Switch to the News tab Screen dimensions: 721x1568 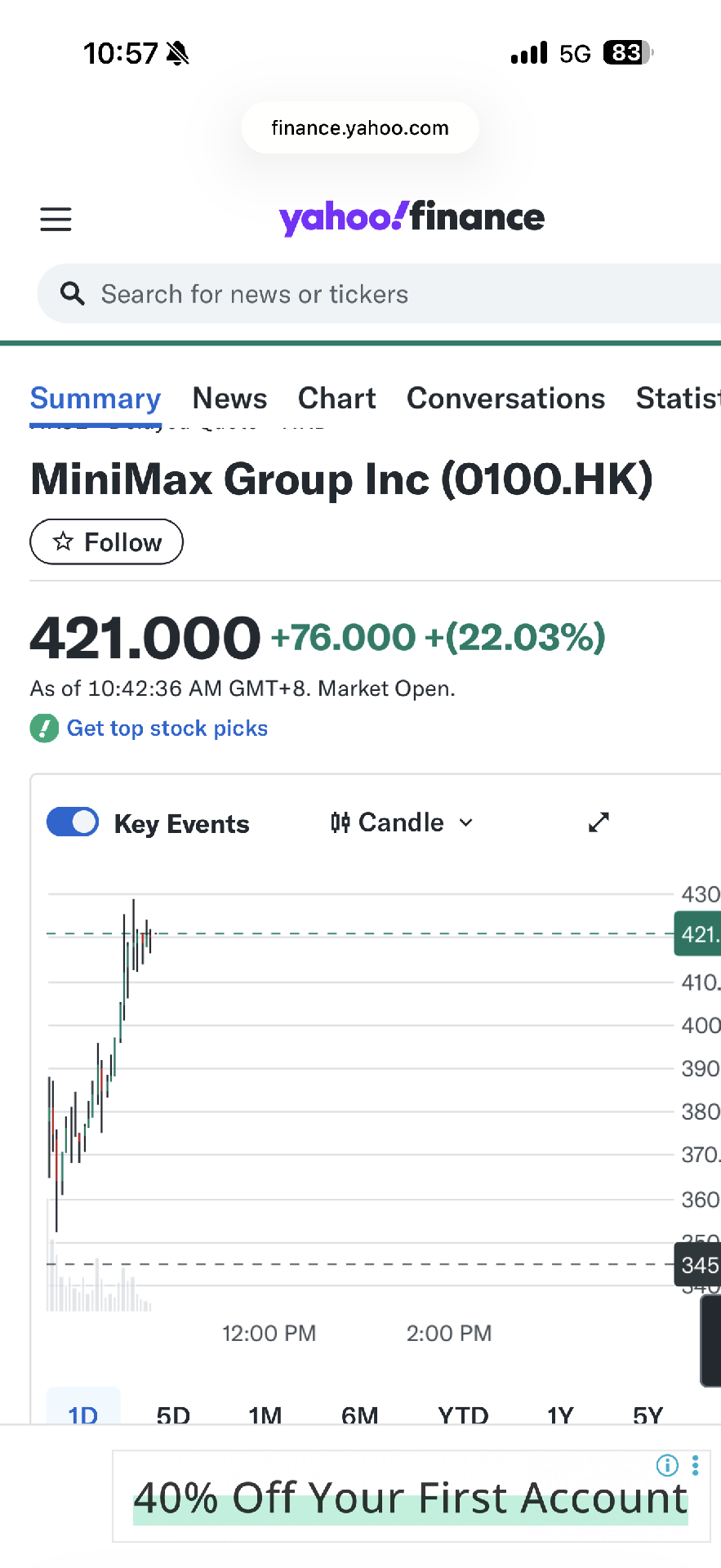pyautogui.click(x=229, y=399)
